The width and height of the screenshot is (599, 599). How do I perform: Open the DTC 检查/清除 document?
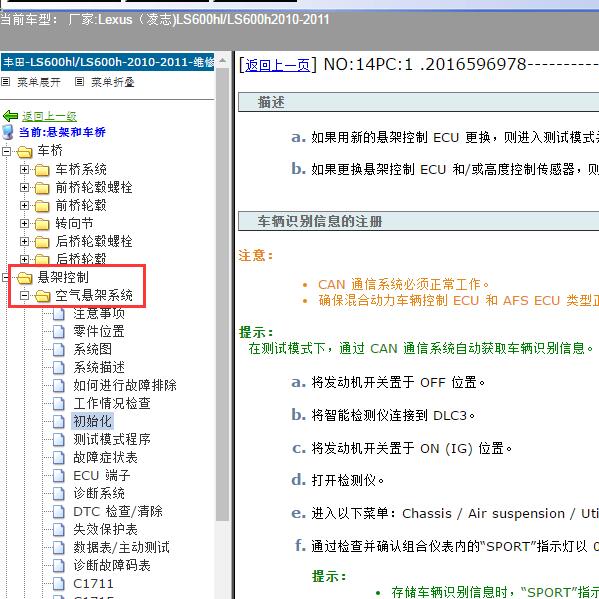pos(118,511)
